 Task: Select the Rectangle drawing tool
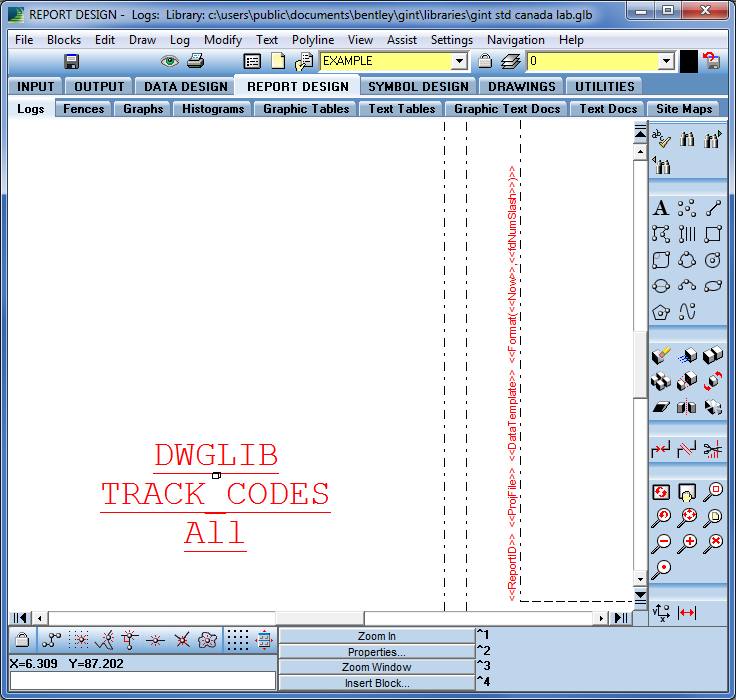pos(713,233)
